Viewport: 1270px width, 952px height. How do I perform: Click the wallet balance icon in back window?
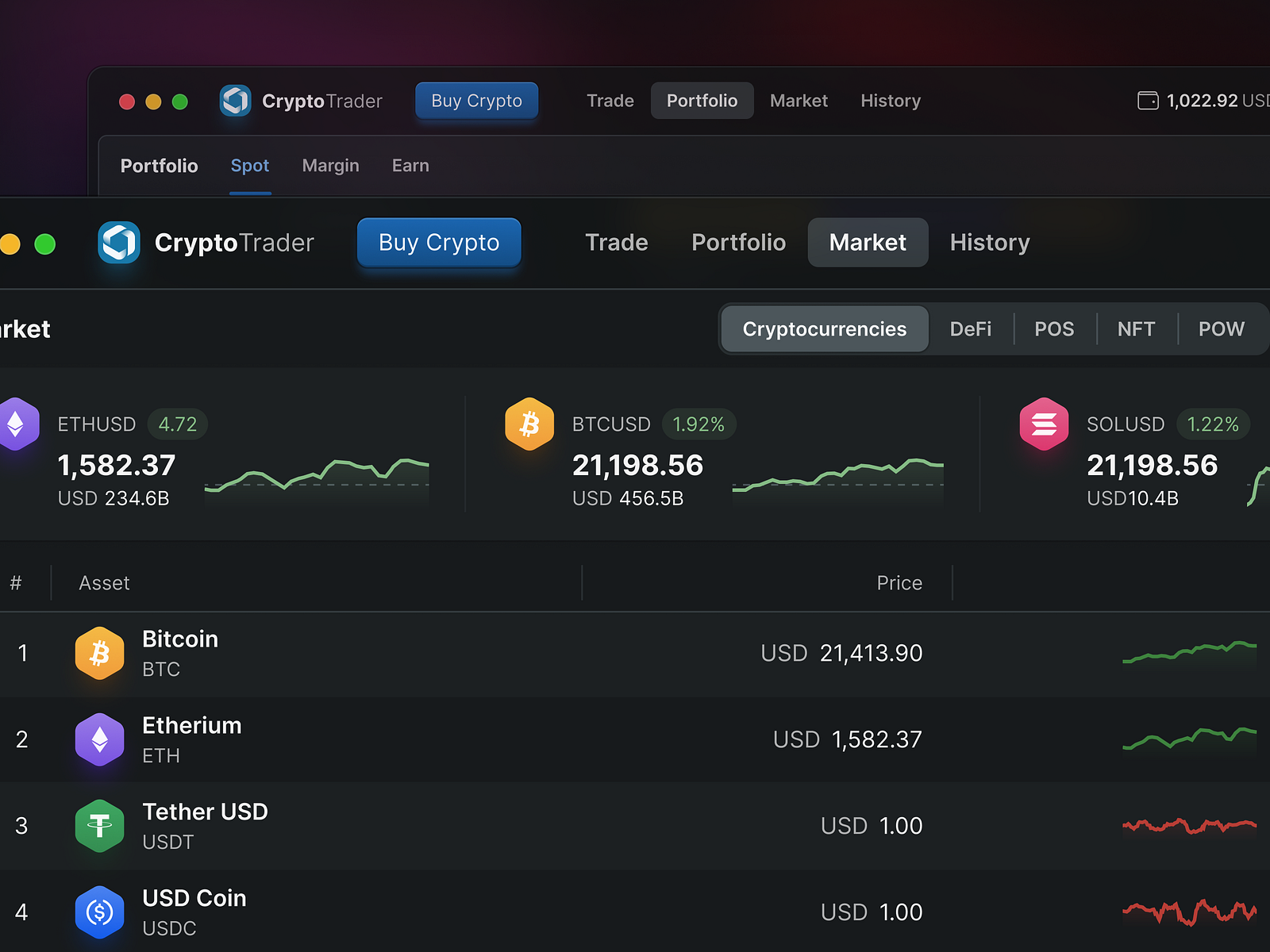click(x=1148, y=101)
